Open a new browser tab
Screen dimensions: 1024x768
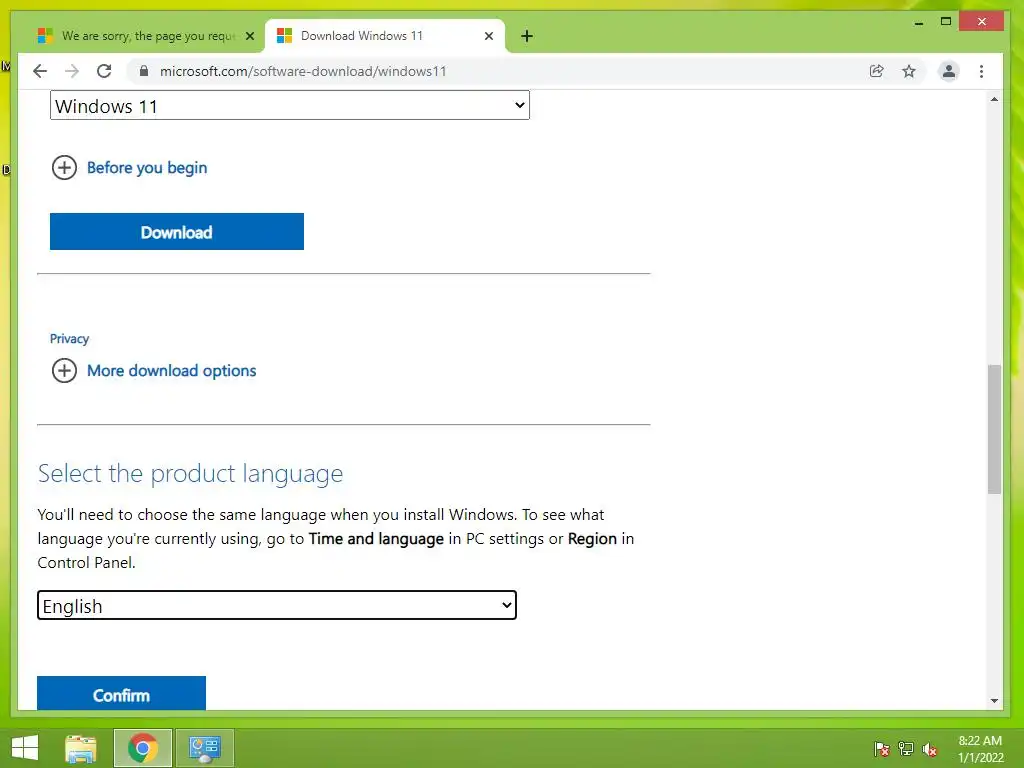click(x=527, y=36)
